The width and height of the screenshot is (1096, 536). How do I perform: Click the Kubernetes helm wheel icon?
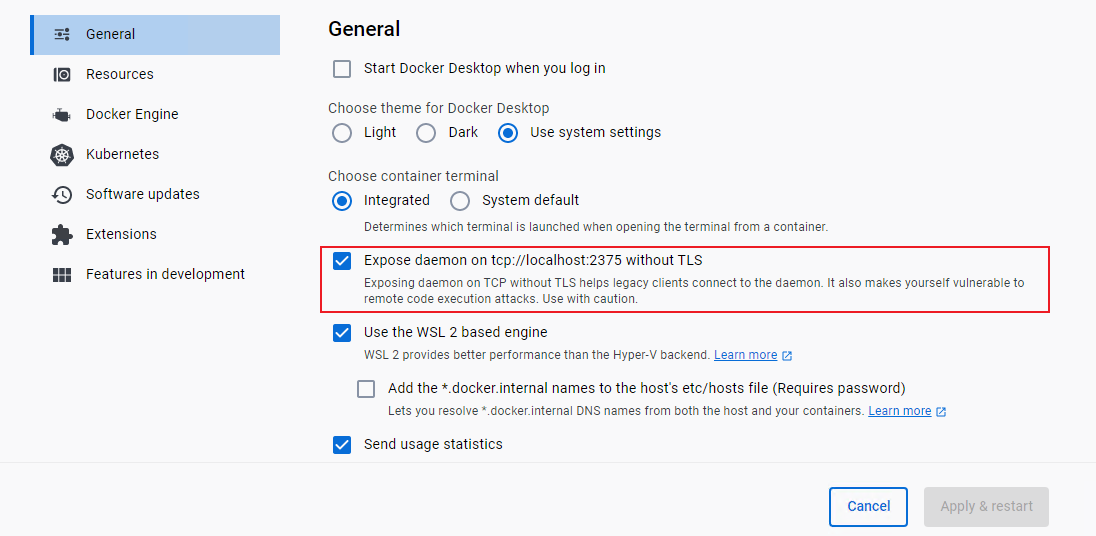tap(62, 154)
